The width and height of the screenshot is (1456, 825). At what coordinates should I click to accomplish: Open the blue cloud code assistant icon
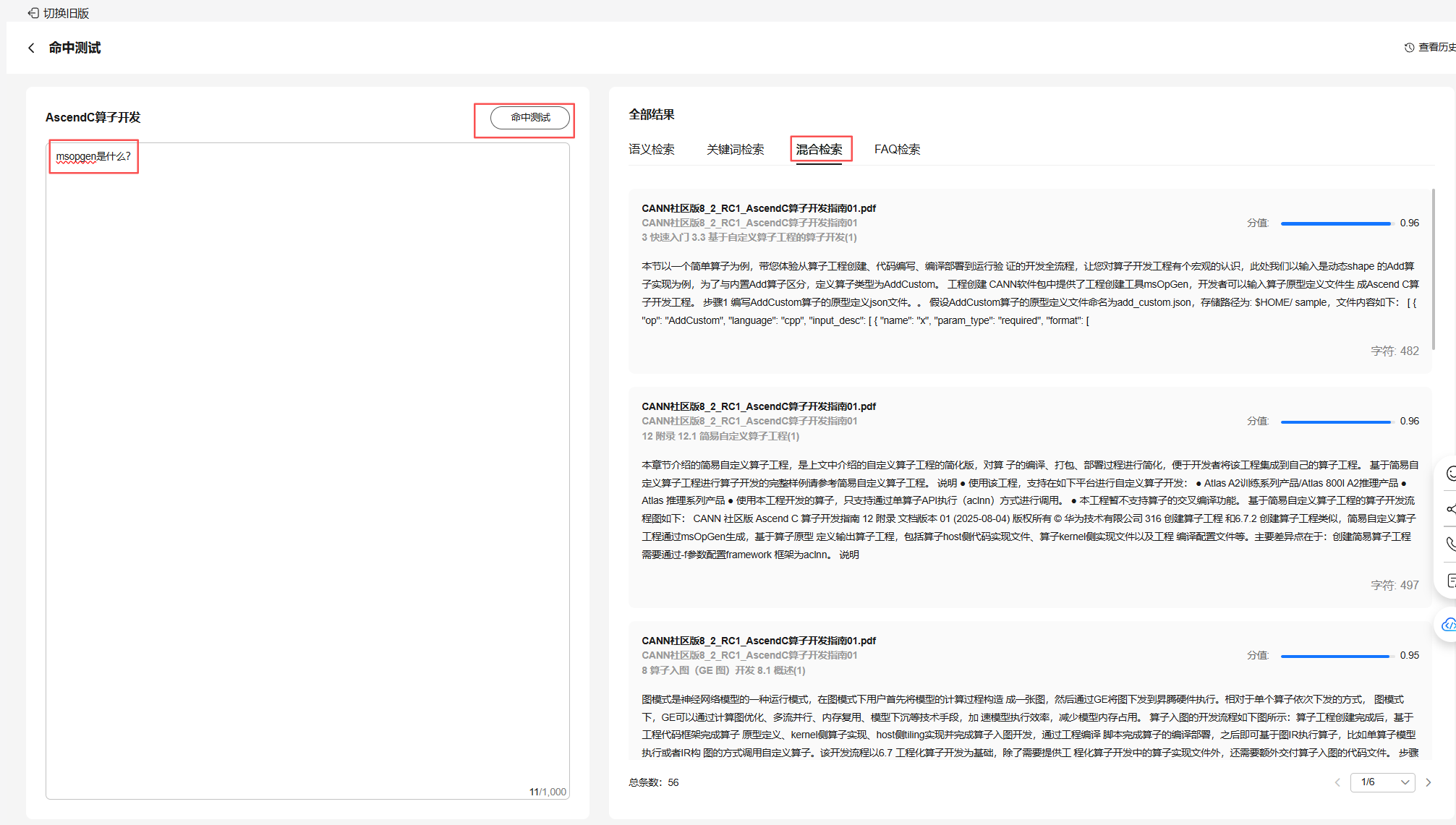tap(1448, 625)
